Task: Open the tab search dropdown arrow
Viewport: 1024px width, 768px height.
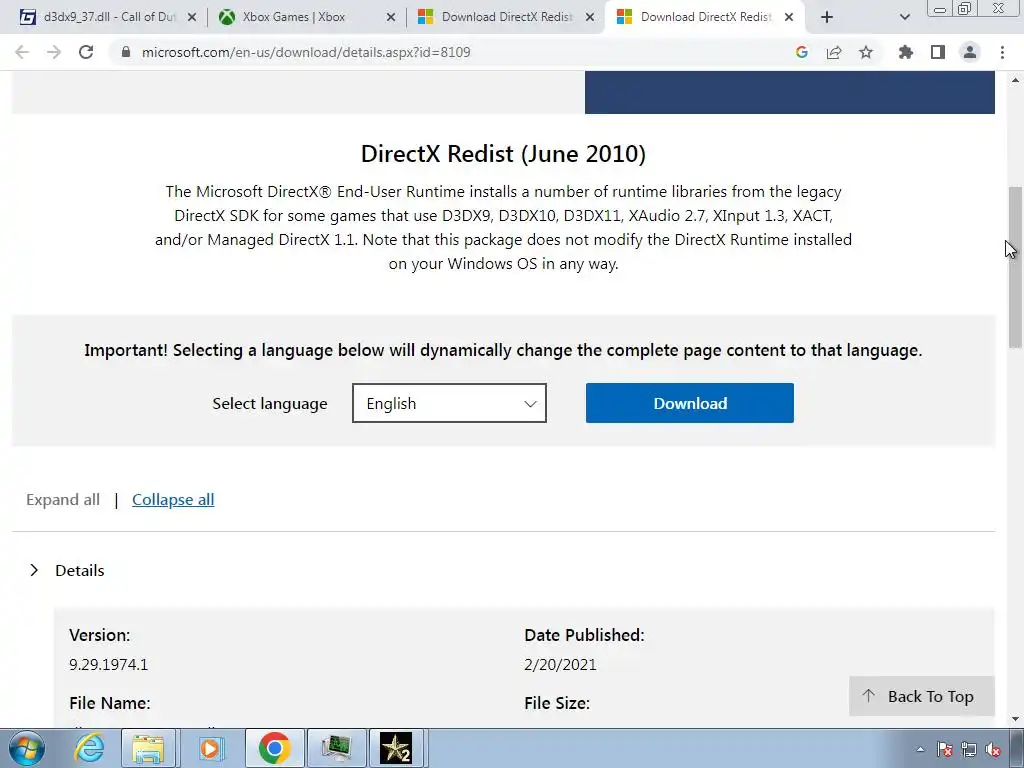Action: tap(904, 18)
